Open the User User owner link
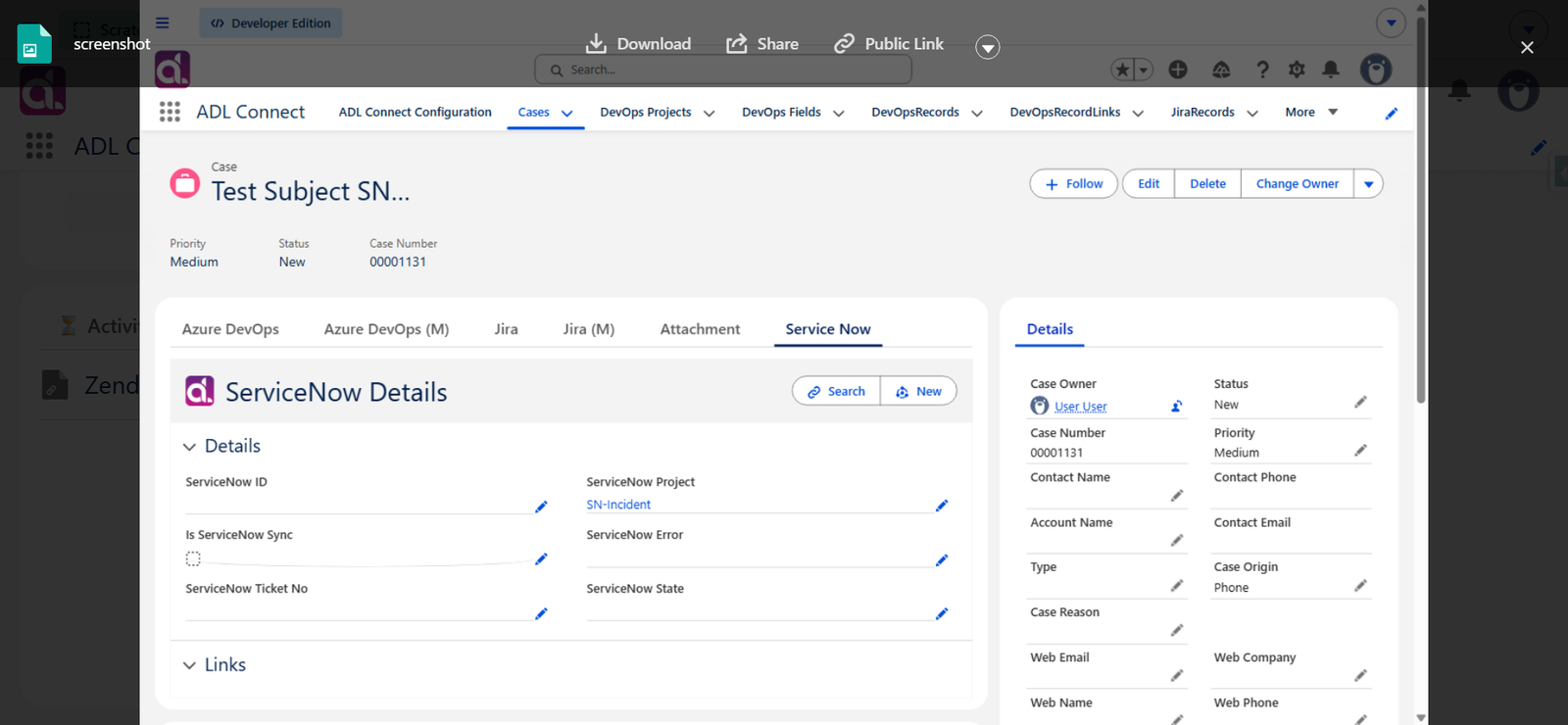The height and width of the screenshot is (725, 1568). click(1080, 407)
